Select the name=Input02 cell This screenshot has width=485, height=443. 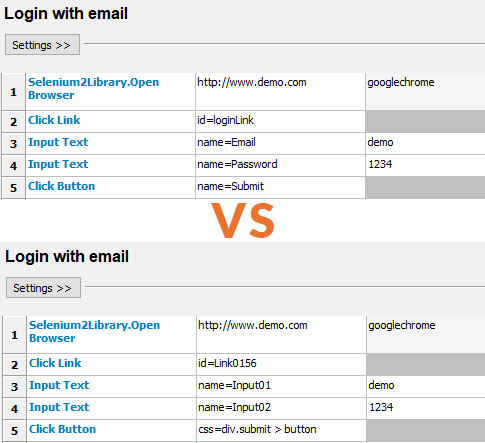coord(281,409)
